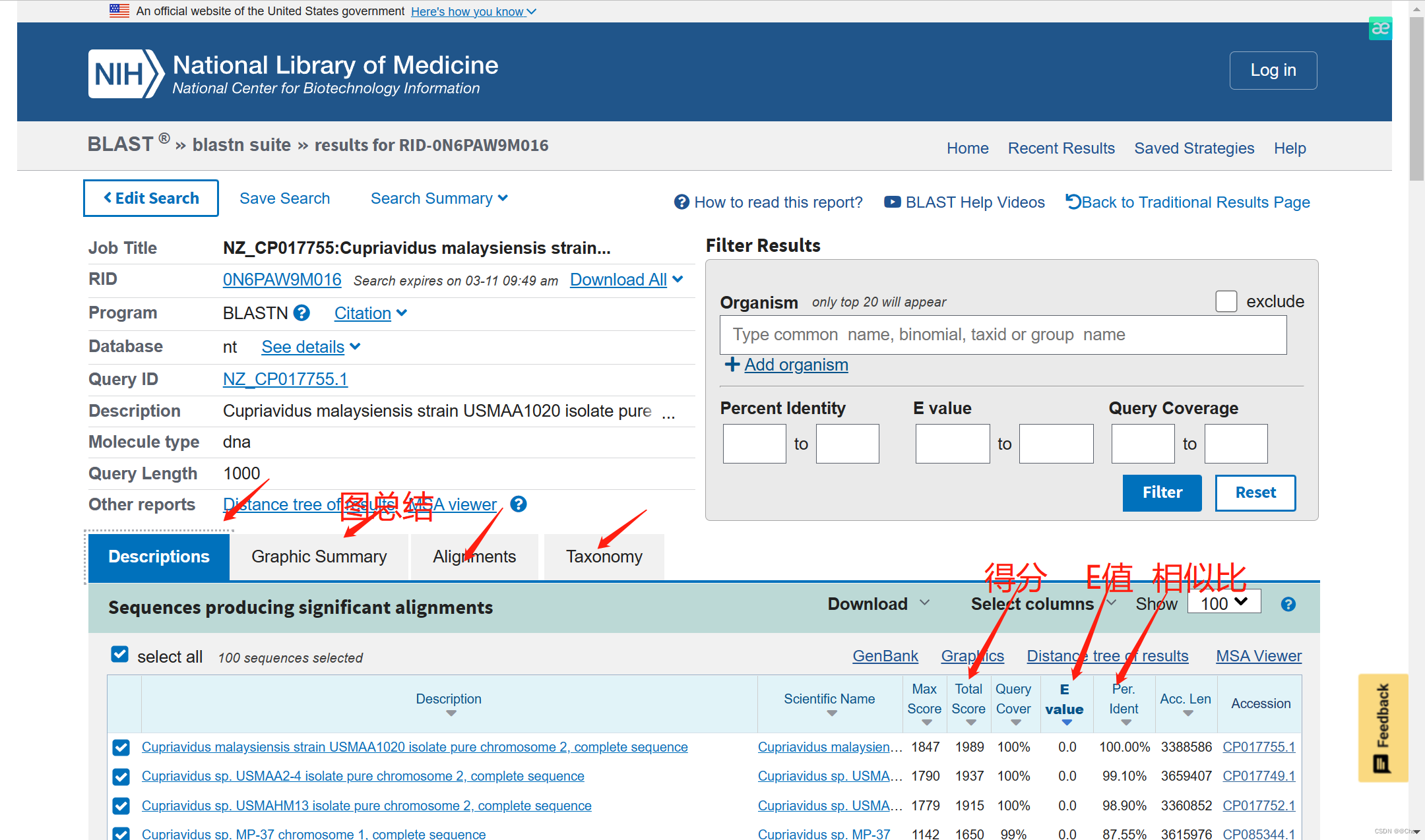Sort by Max Score column arrow
Viewport: 1425px width, 840px height.
(926, 723)
